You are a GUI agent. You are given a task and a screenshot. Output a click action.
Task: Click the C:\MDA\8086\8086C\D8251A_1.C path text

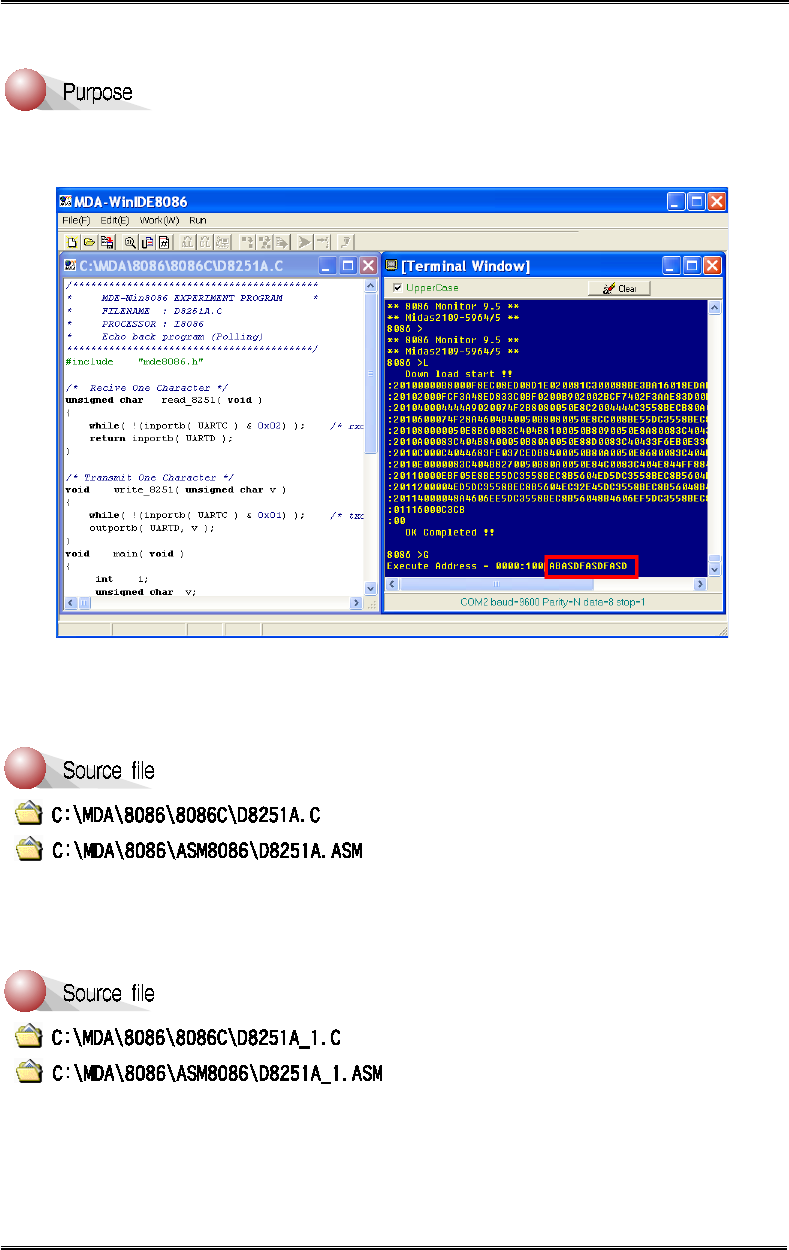pyautogui.click(x=196, y=1037)
